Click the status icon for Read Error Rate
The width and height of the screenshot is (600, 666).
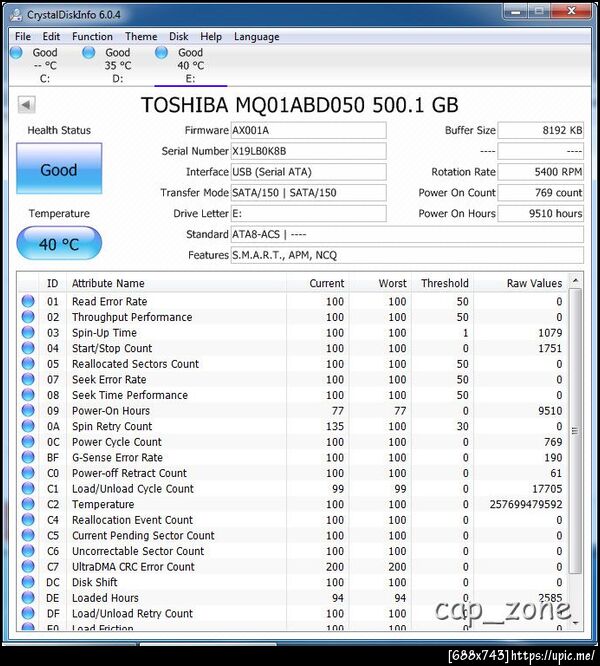coord(28,301)
